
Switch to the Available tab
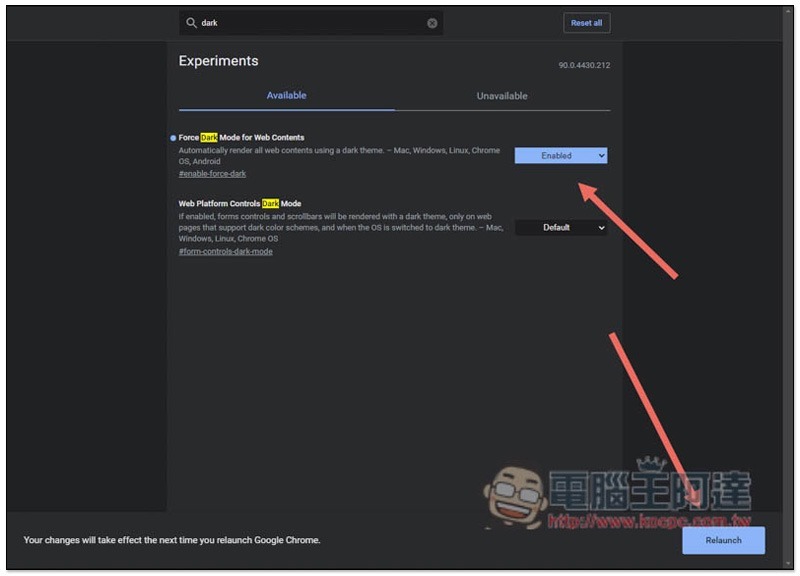[x=286, y=95]
